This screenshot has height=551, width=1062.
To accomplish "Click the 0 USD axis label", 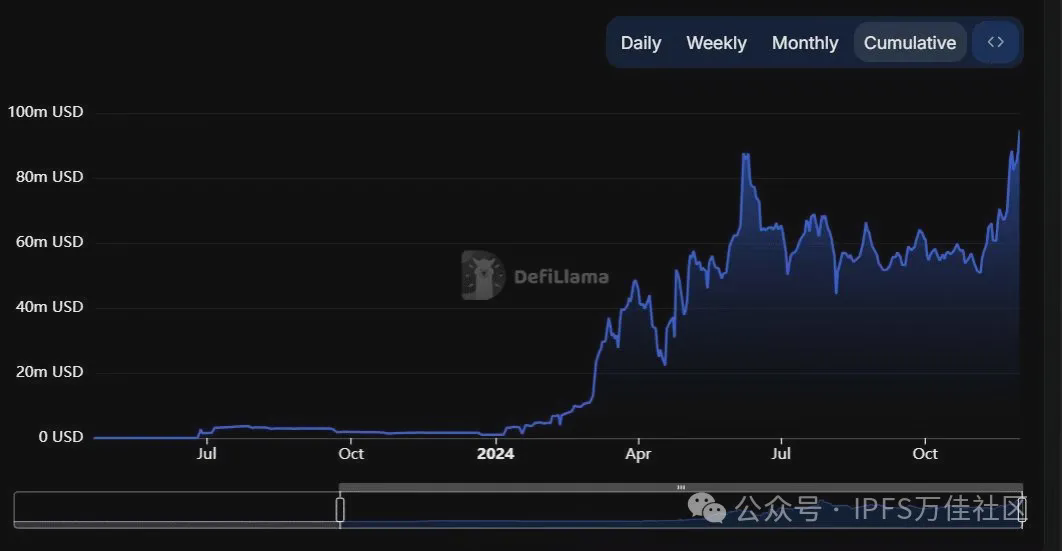I will [61, 437].
